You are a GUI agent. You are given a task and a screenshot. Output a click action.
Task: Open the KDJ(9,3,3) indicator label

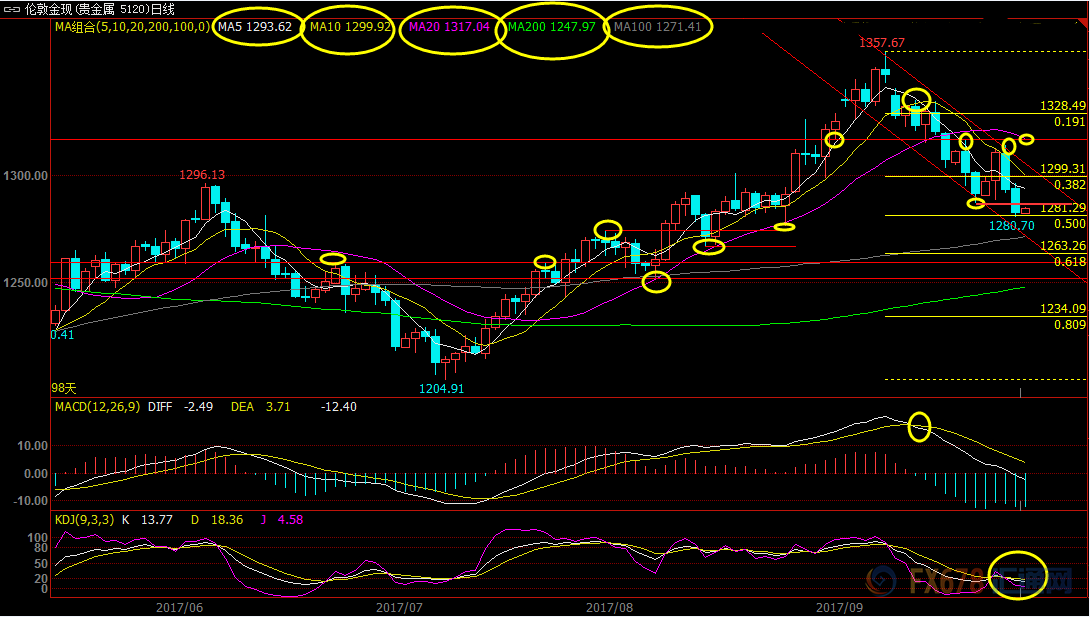tap(84, 520)
